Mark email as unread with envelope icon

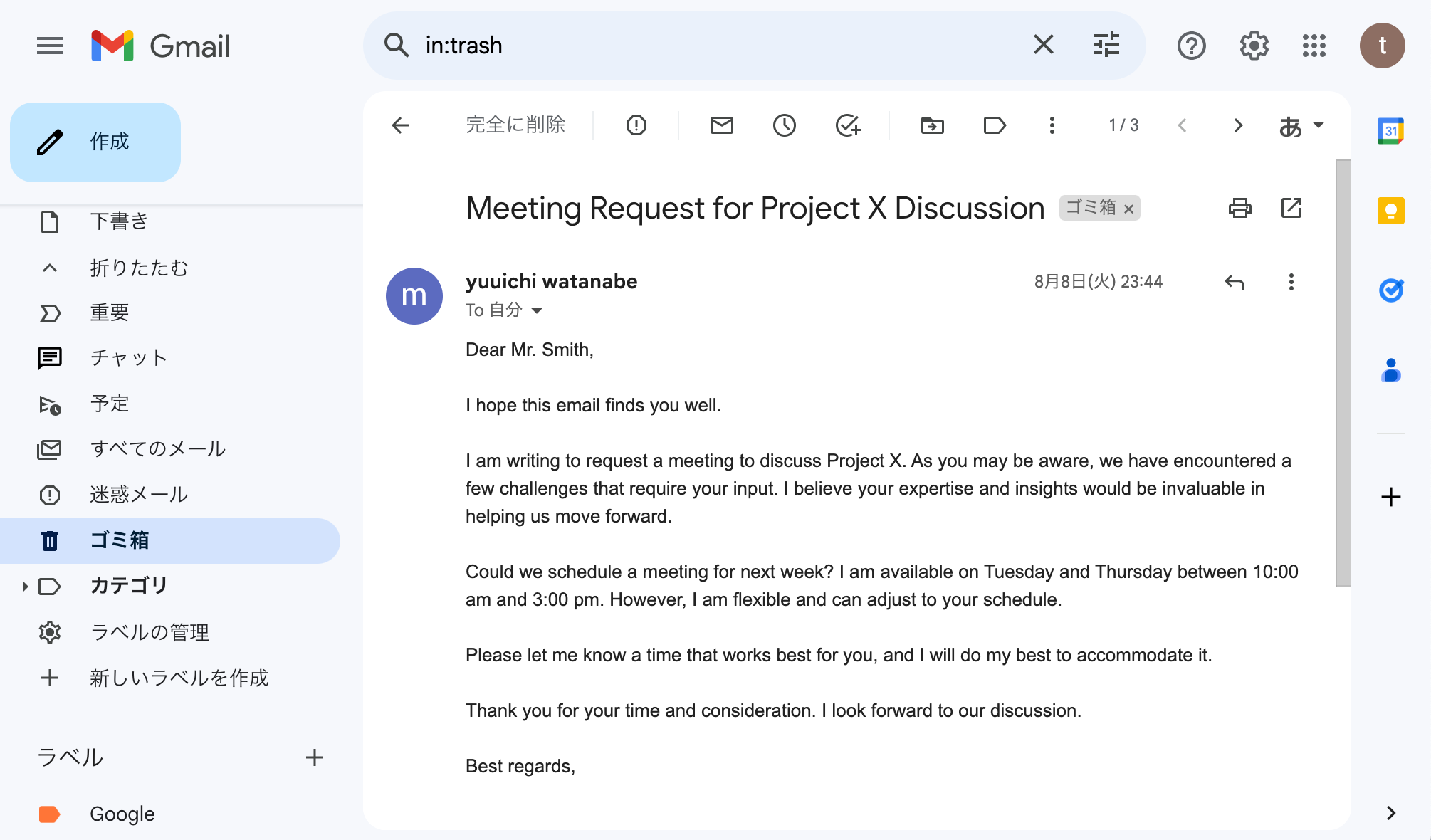[x=721, y=125]
